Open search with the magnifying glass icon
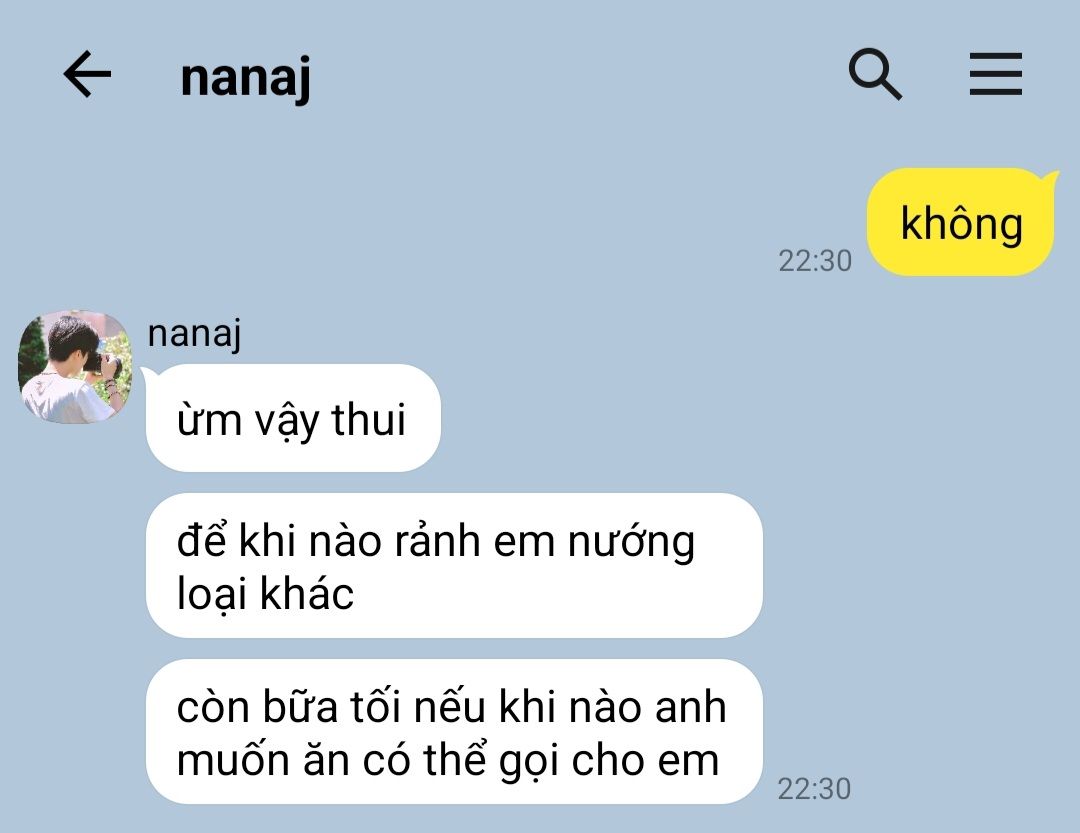Image resolution: width=1080 pixels, height=833 pixels. point(875,74)
